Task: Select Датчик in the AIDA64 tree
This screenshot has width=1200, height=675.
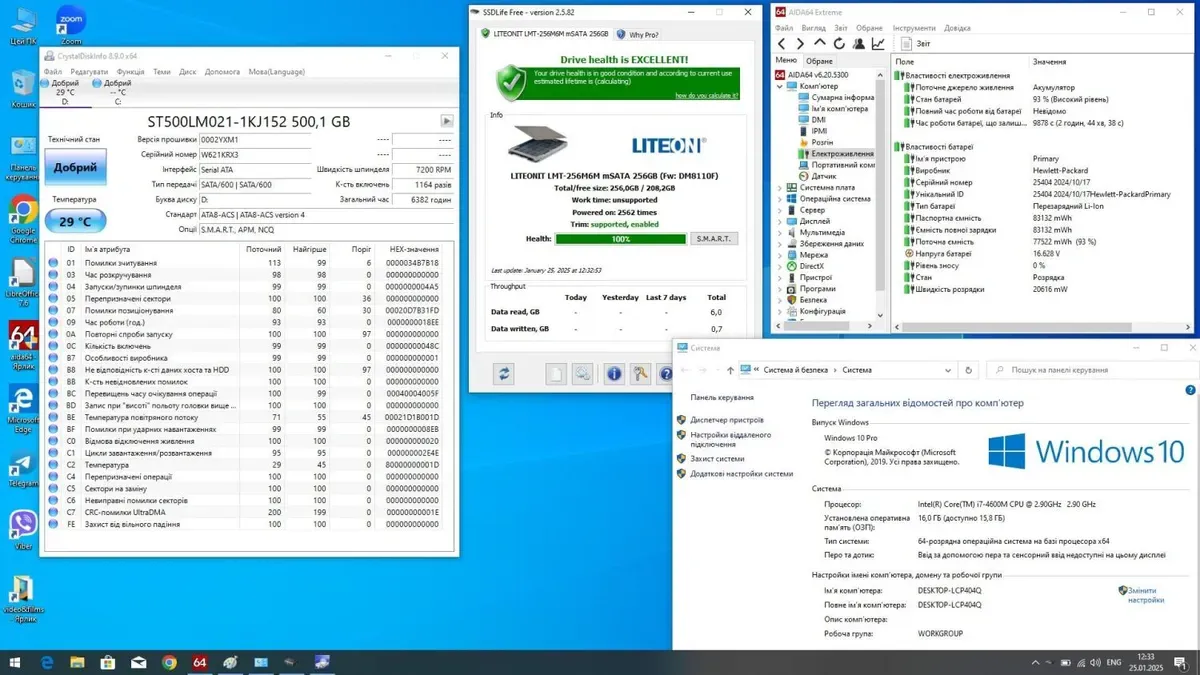Action: (x=824, y=176)
